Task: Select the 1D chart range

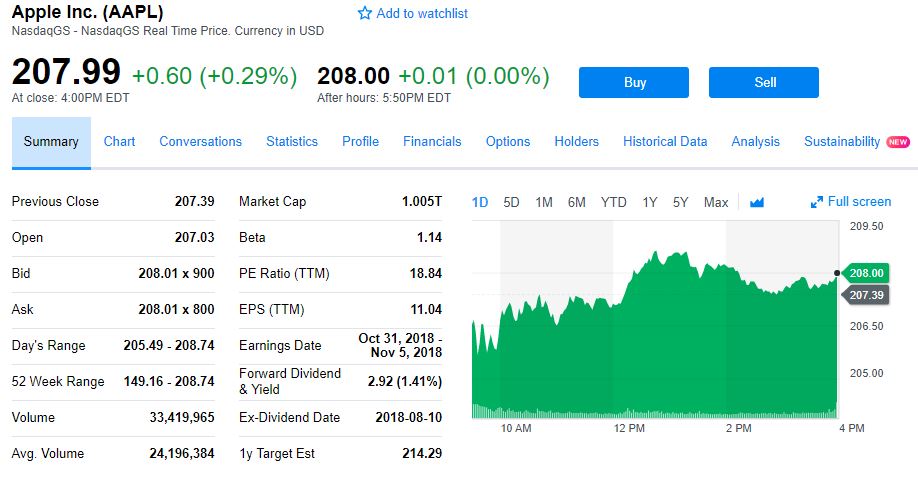Action: pos(480,202)
